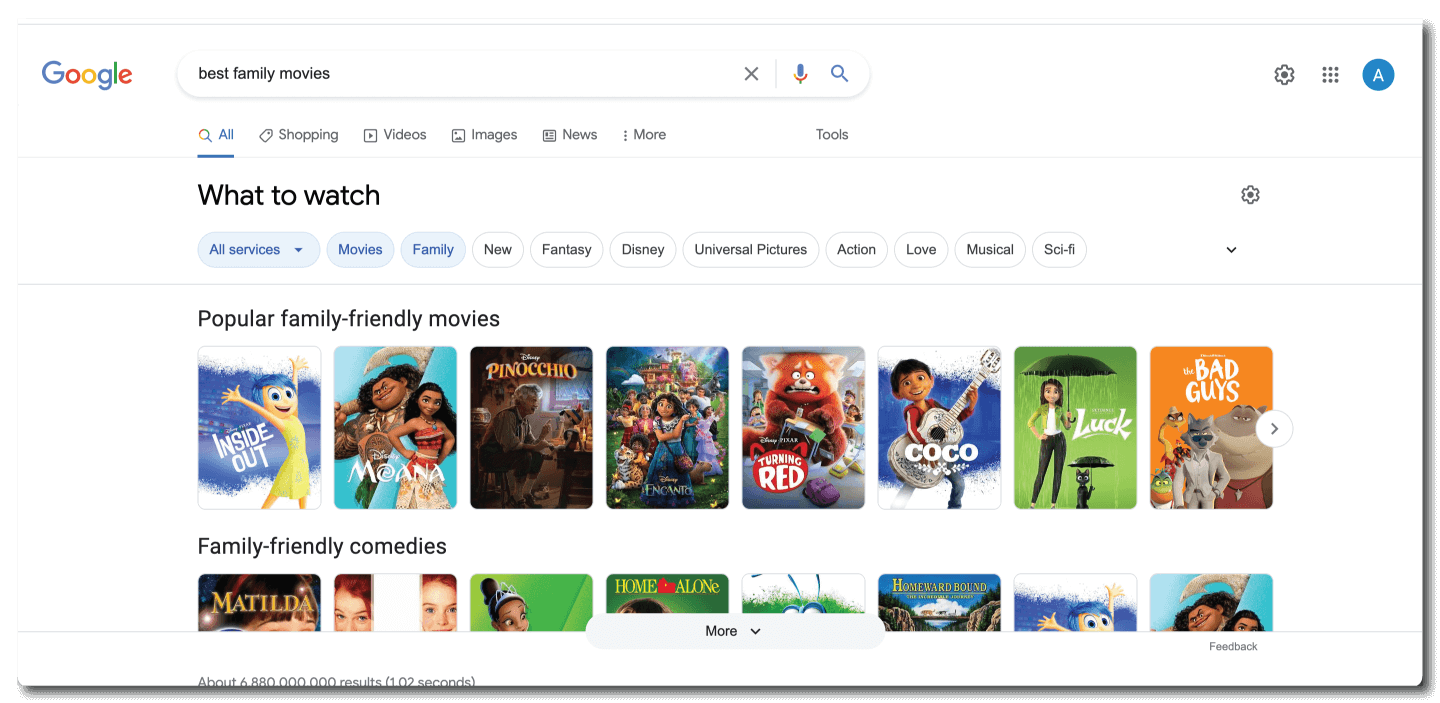Screen dimensions: 1440x703
Task: Open the Pinocchio movie poster
Action: coord(531,428)
